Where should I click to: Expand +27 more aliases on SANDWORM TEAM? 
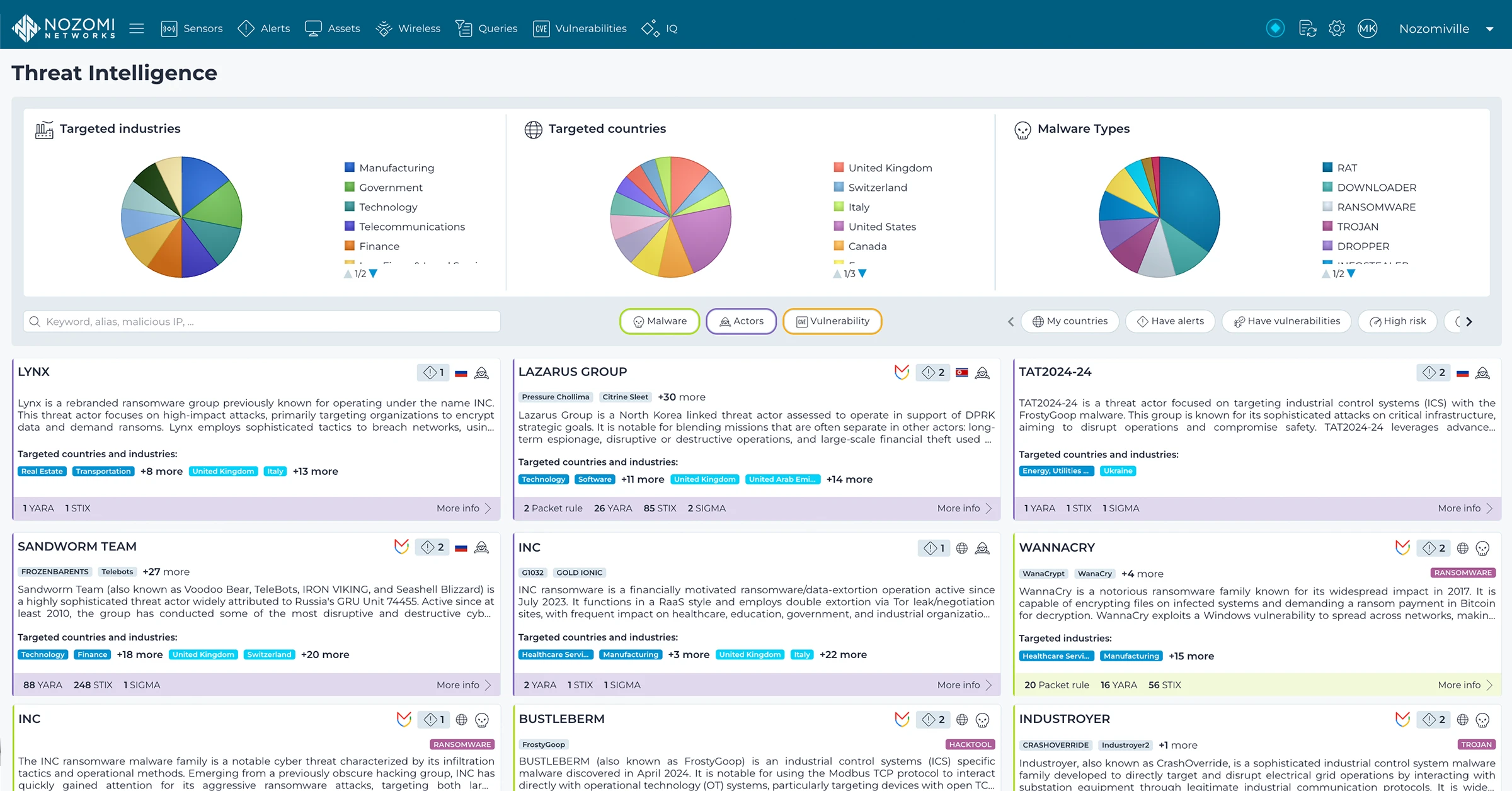pos(166,572)
